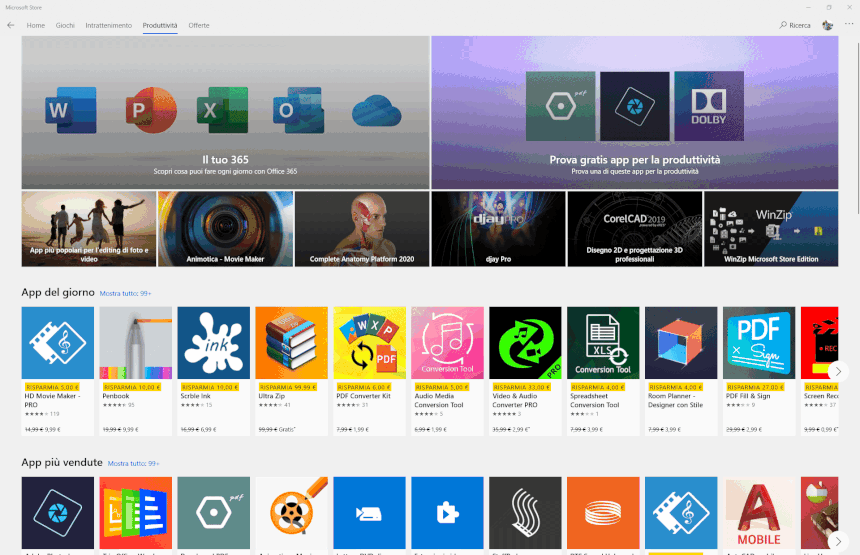Viewport: 860px width, 555px height.
Task: Click the Scrble Ink app title
Action: (196, 396)
